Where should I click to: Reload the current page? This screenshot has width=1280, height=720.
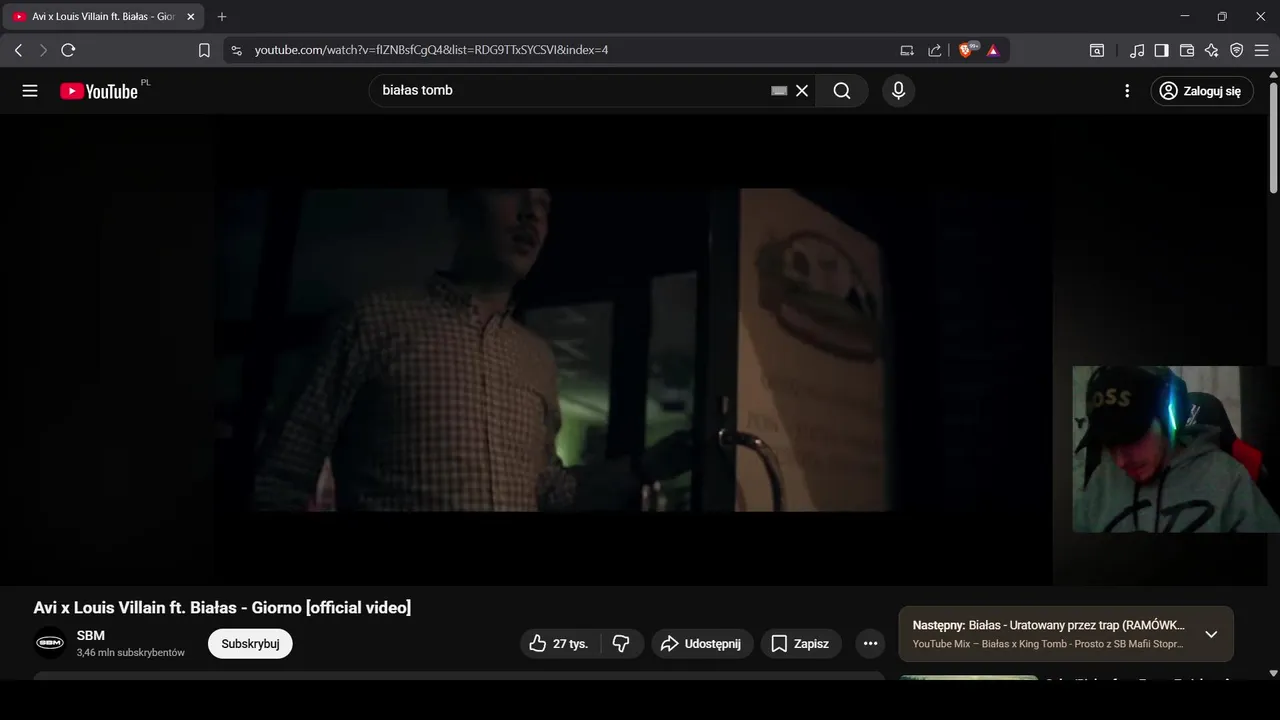click(68, 50)
